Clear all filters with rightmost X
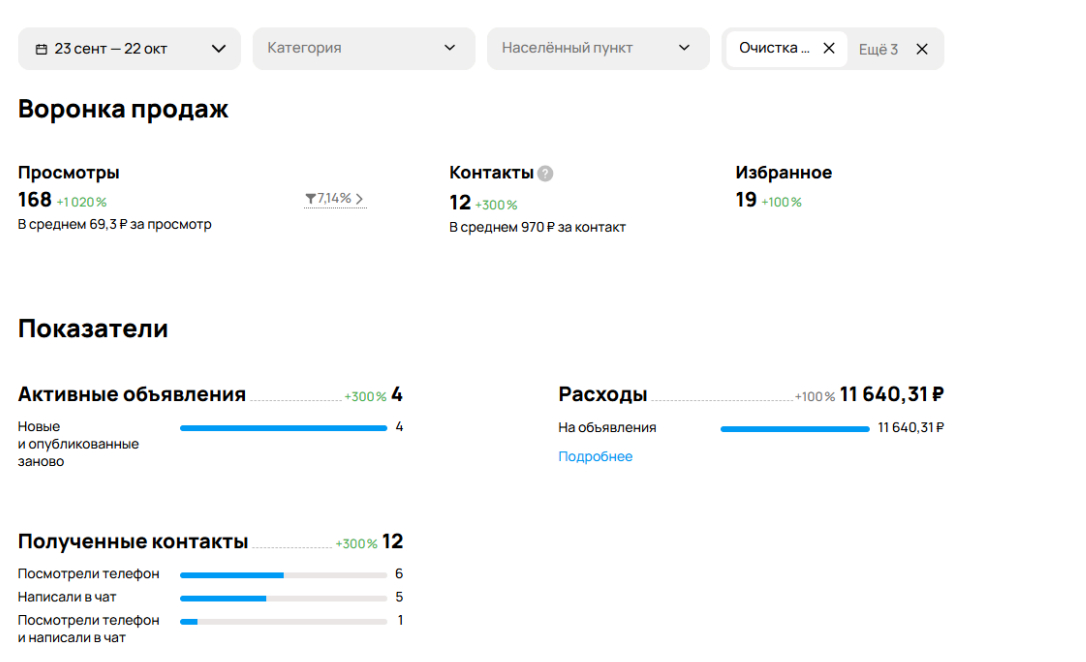Viewport: 1086px width, 662px height. click(x=922, y=49)
